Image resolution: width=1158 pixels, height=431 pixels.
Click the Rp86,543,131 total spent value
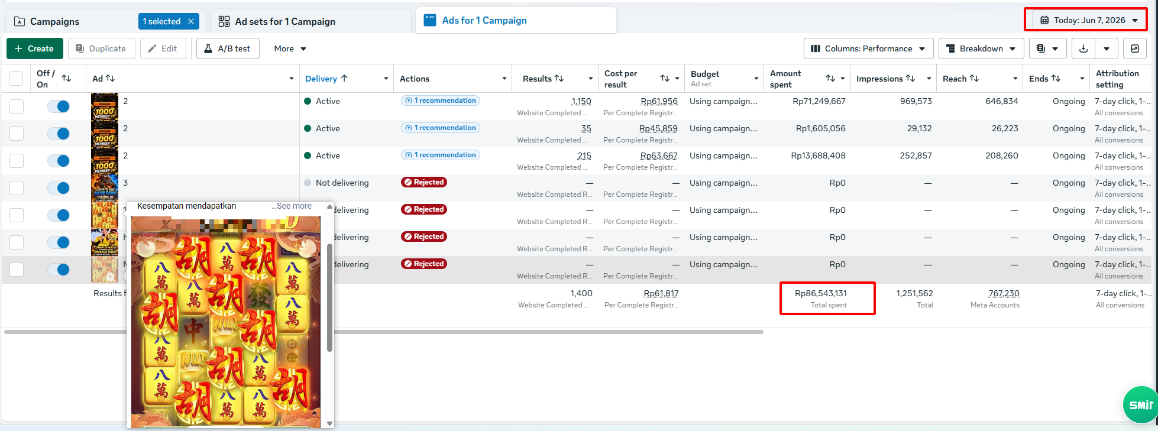[820, 293]
